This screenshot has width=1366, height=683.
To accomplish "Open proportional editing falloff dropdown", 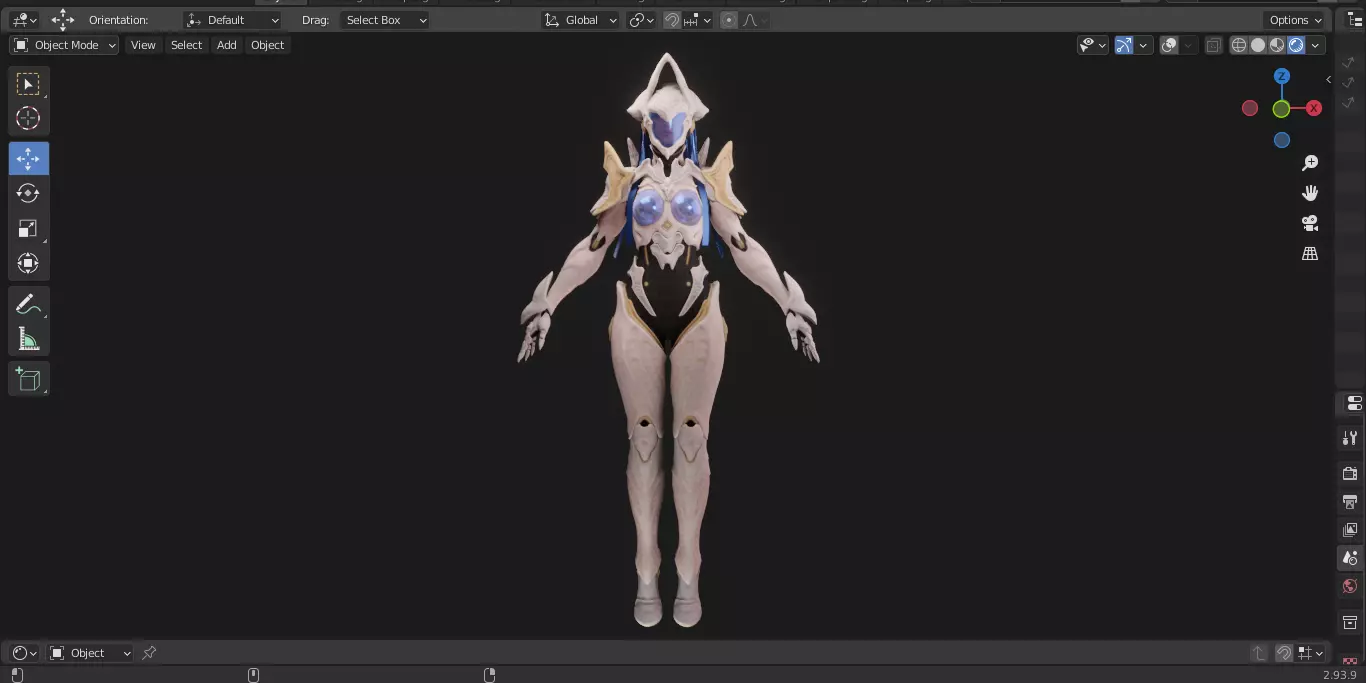I will tap(755, 20).
